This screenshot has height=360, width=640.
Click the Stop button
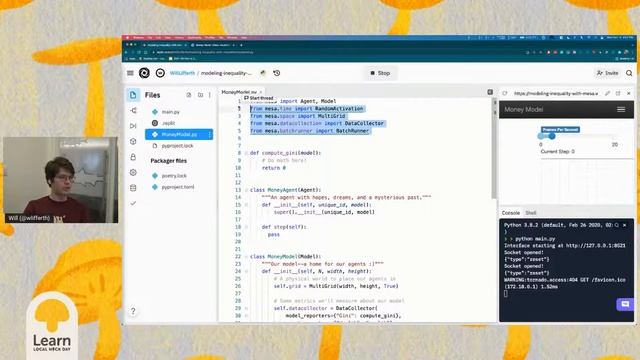[380, 73]
